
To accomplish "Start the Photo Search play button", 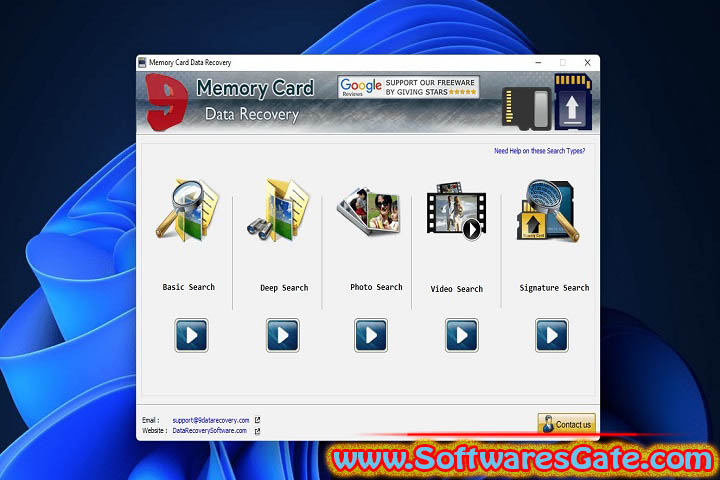I will tap(371, 335).
